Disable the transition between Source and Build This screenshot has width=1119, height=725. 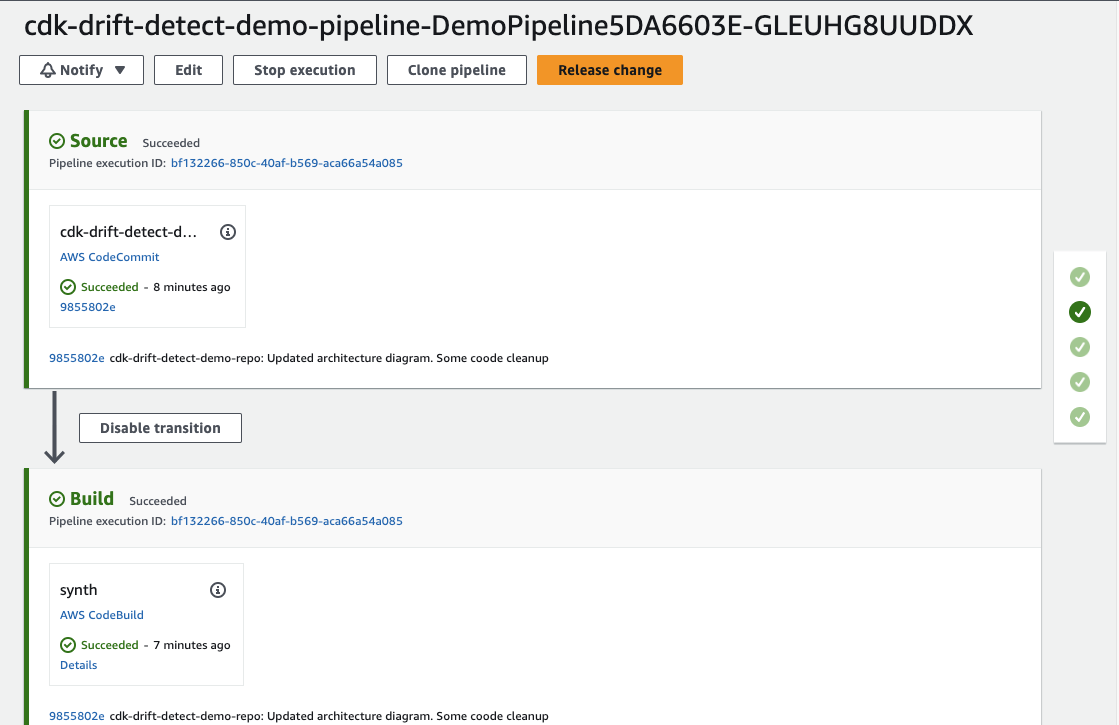pos(160,427)
